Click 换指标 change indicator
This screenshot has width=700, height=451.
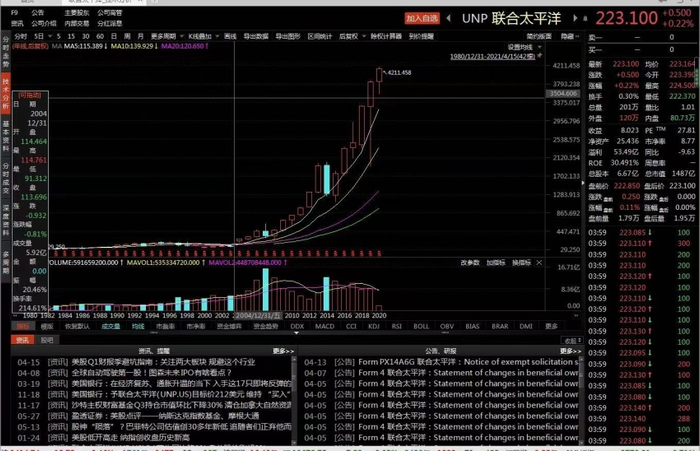521,263
